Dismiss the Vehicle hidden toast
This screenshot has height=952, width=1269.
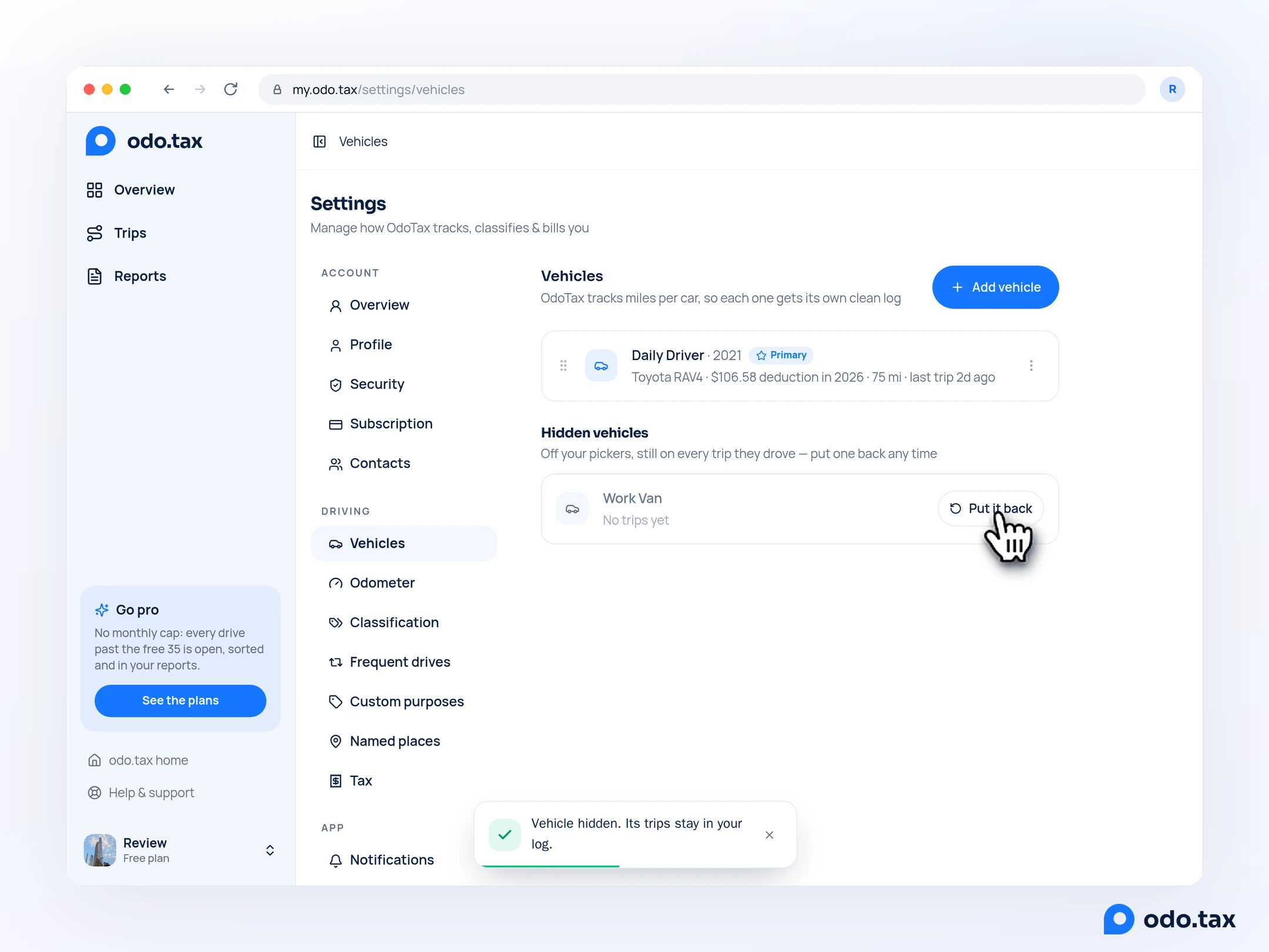(769, 835)
